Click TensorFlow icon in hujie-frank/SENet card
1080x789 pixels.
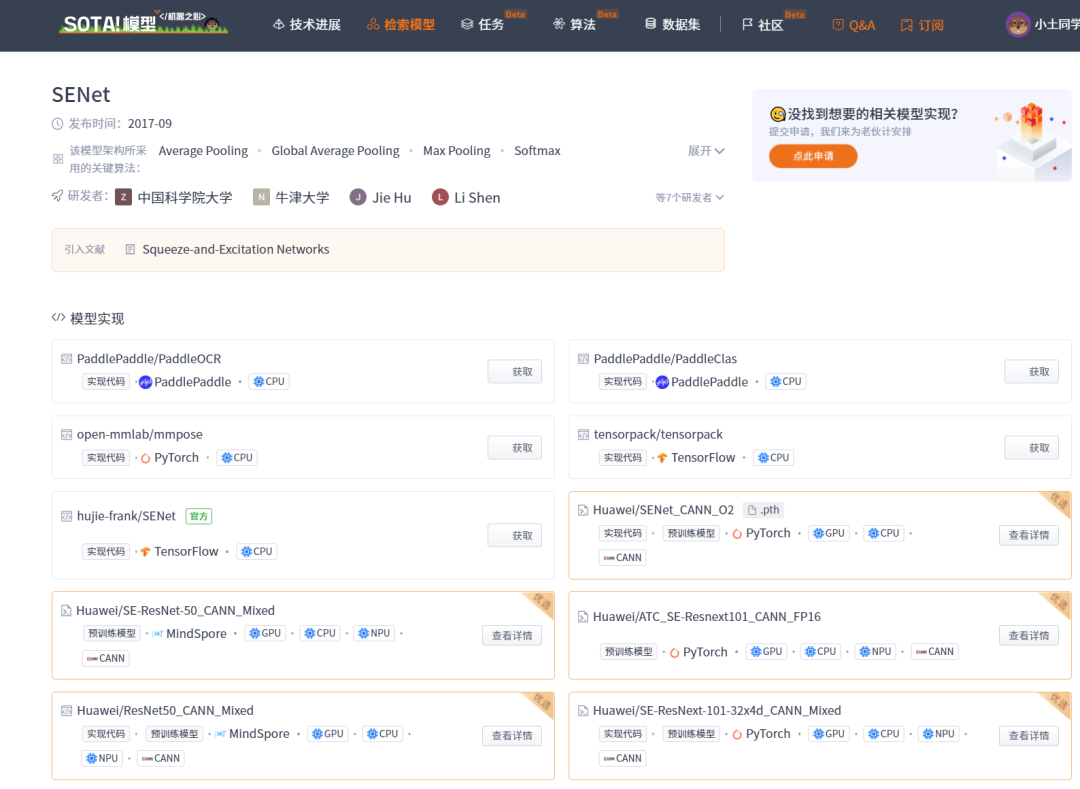coord(145,551)
